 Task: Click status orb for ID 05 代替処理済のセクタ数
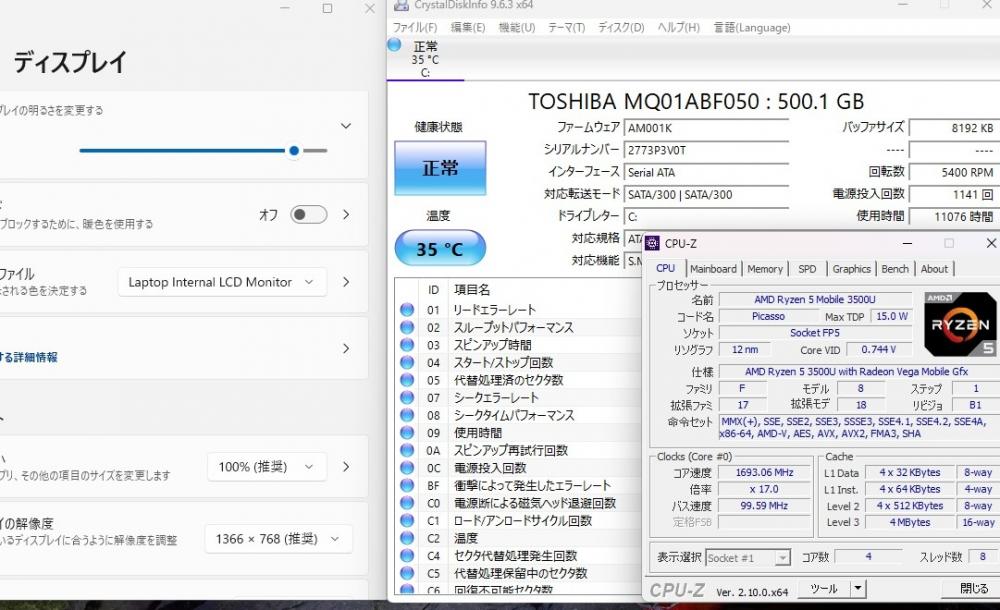[x=407, y=380]
